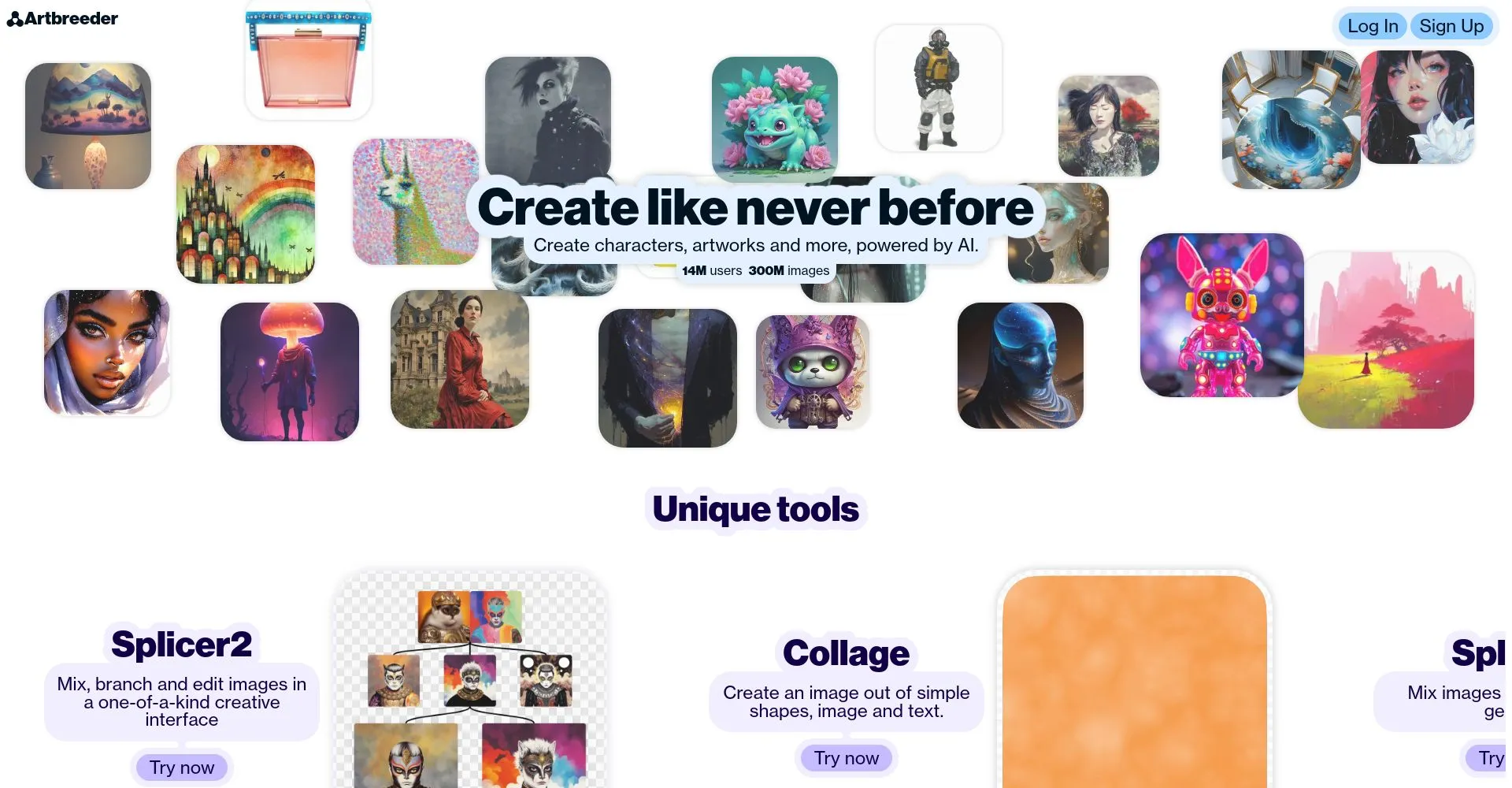Image resolution: width=1512 pixels, height=788 pixels.
Task: Select the blue galaxy face portrait
Action: pyautogui.click(x=1021, y=366)
